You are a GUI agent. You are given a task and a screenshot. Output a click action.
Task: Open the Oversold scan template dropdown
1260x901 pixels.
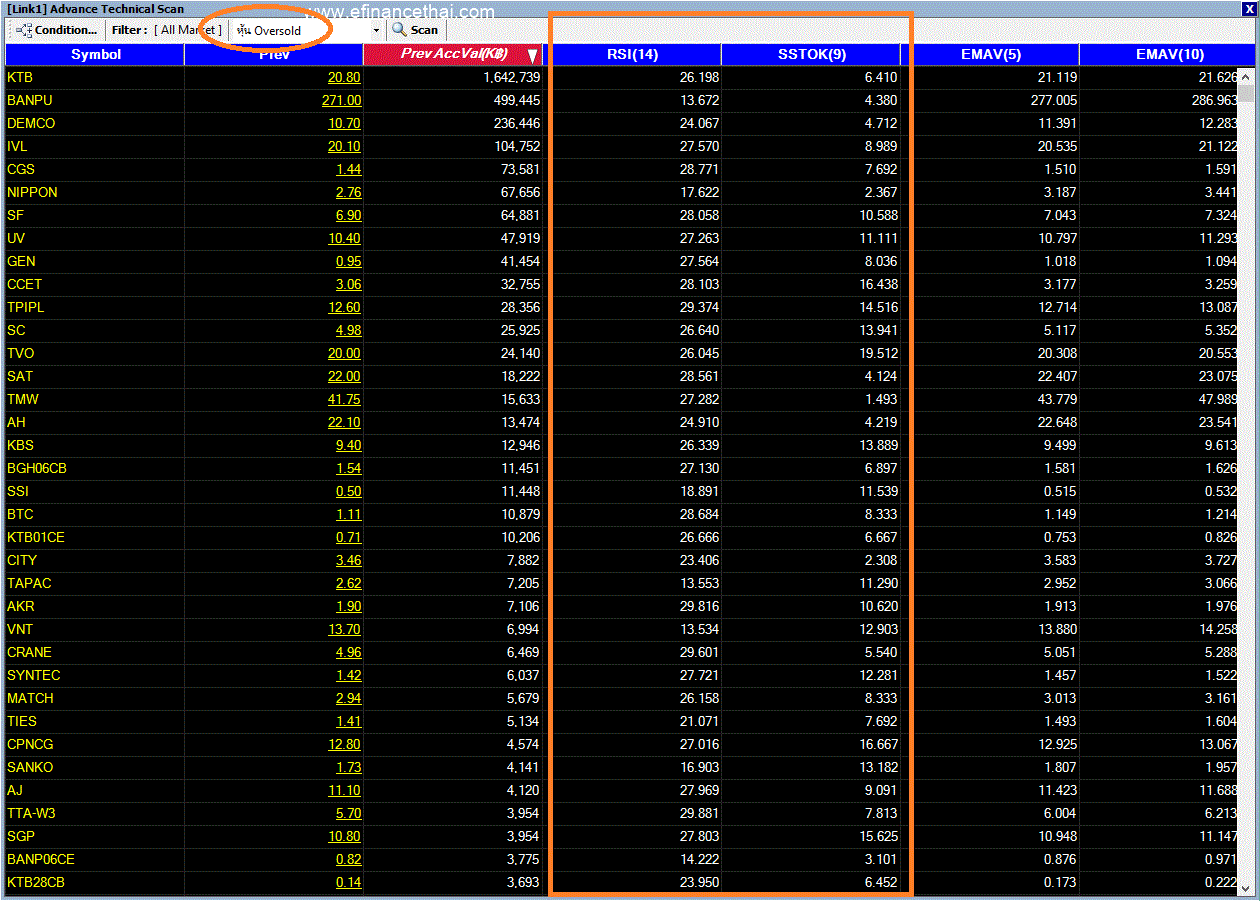point(376,31)
